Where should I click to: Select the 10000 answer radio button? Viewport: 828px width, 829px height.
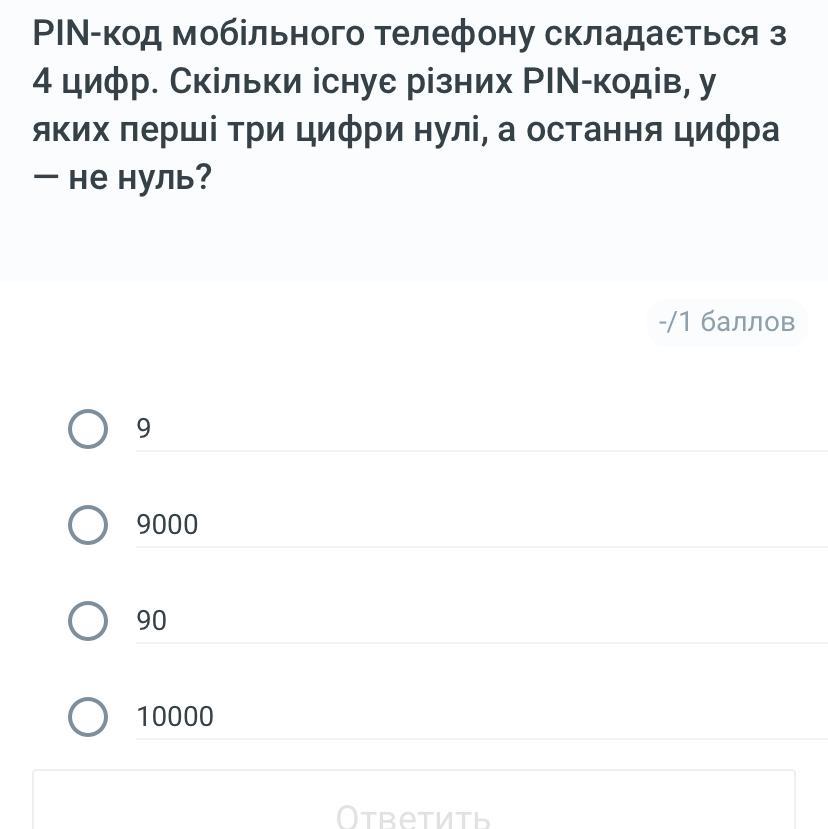(x=88, y=717)
